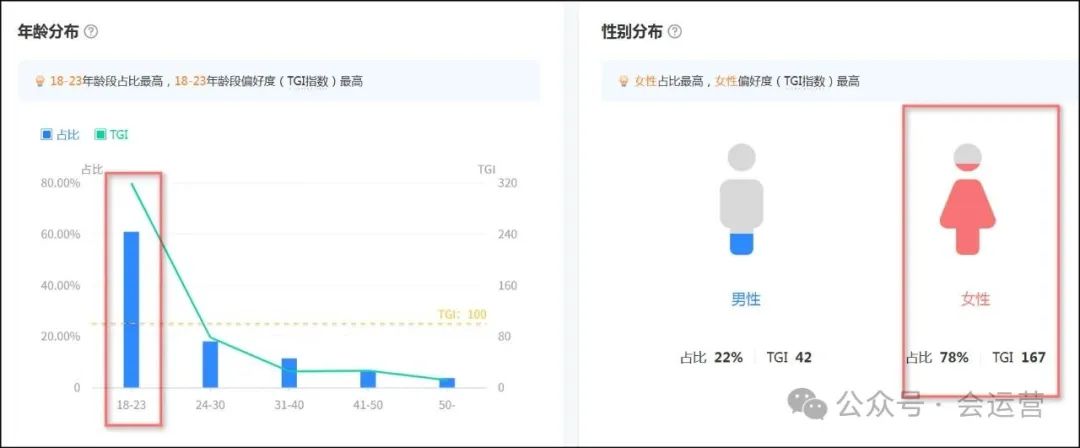Click the 女性 label
The width and height of the screenshot is (1080, 448).
point(975,299)
